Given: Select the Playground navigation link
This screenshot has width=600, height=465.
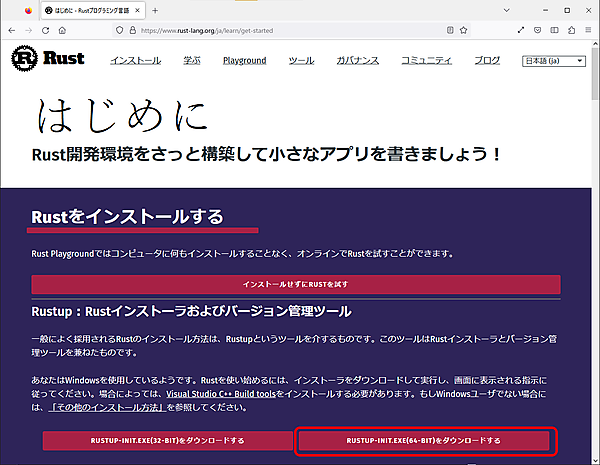Looking at the screenshot, I should pyautogui.click(x=245, y=61).
